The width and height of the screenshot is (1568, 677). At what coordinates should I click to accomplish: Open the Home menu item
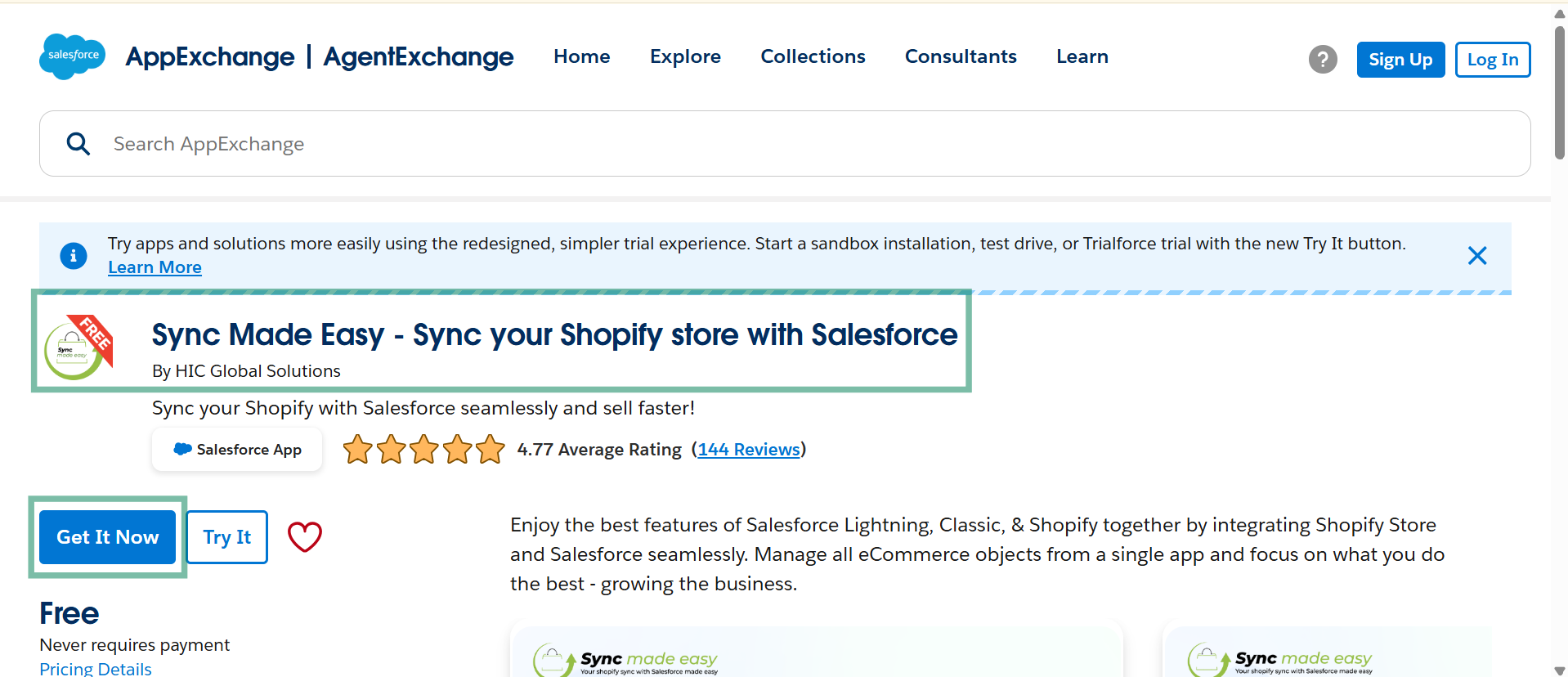tap(581, 56)
